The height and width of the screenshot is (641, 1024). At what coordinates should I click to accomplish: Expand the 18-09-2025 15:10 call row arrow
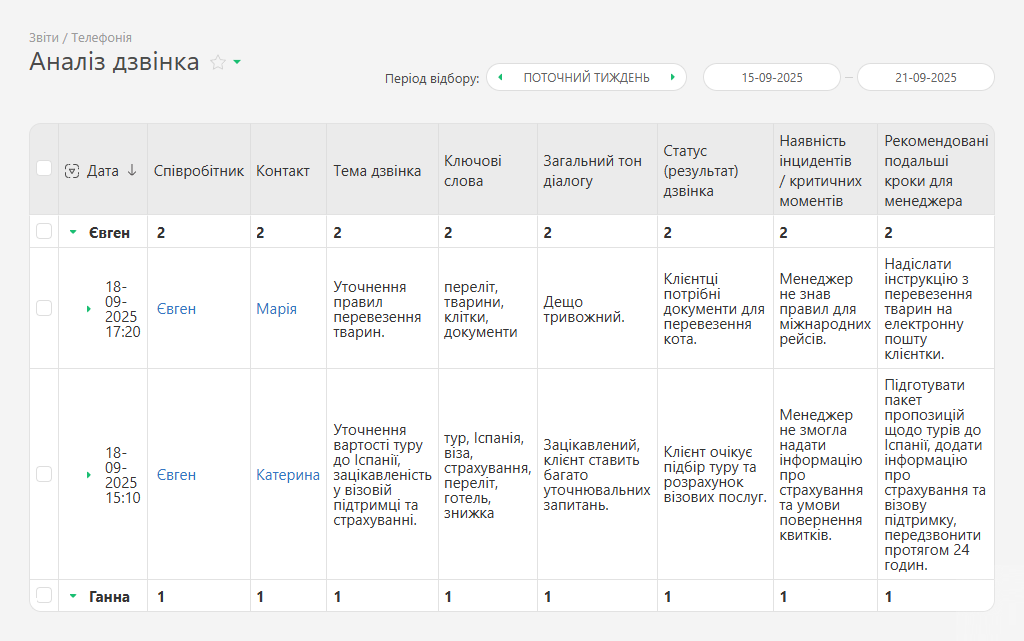[x=89, y=475]
